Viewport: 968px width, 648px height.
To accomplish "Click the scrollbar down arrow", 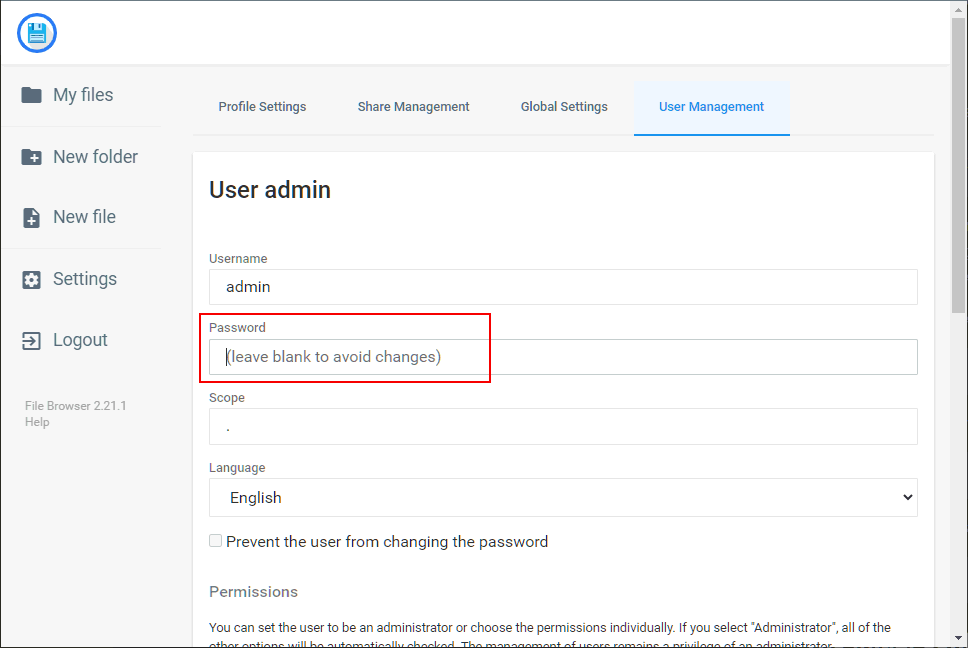I will 959,639.
